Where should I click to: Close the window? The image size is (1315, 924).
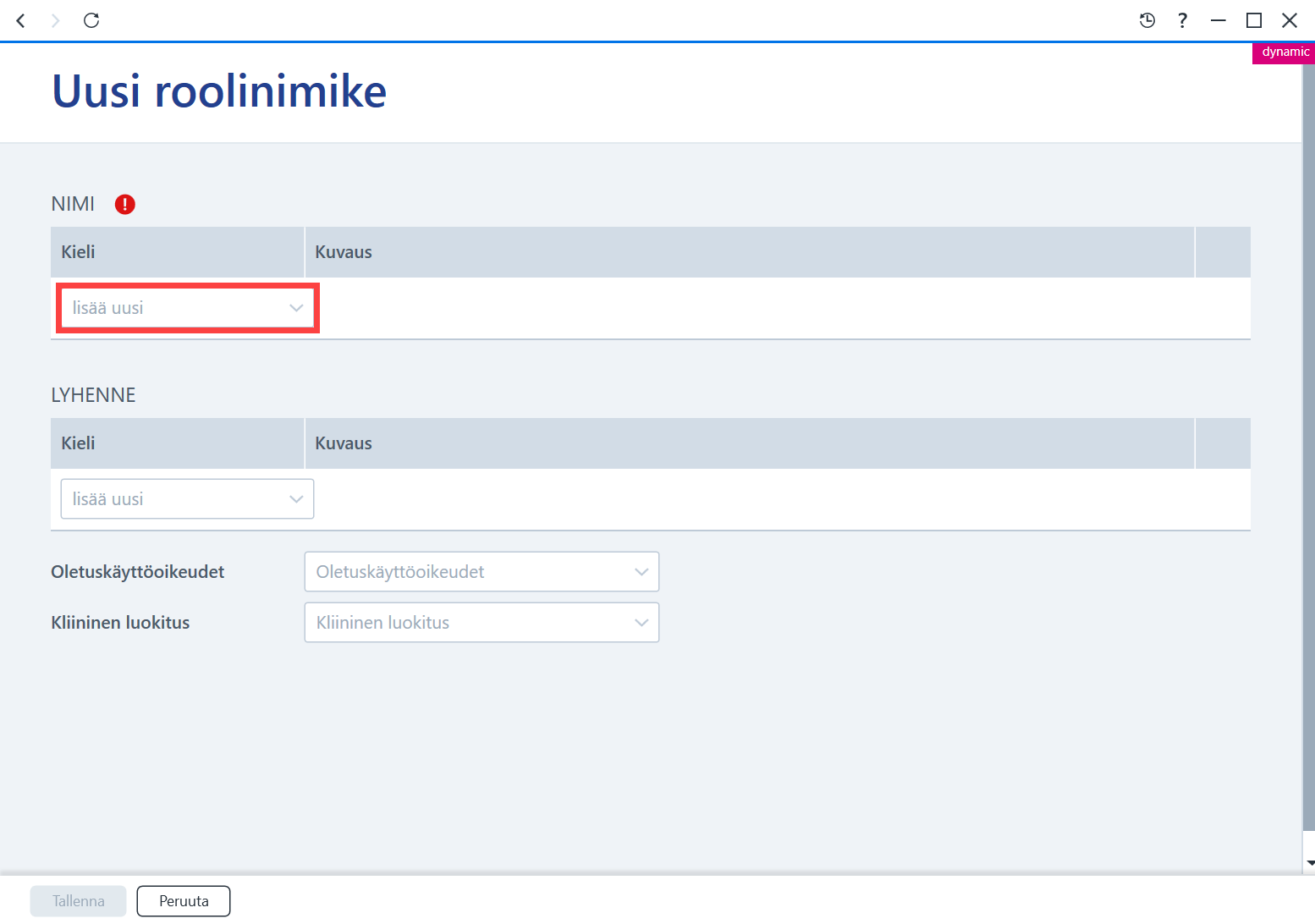click(x=1290, y=20)
